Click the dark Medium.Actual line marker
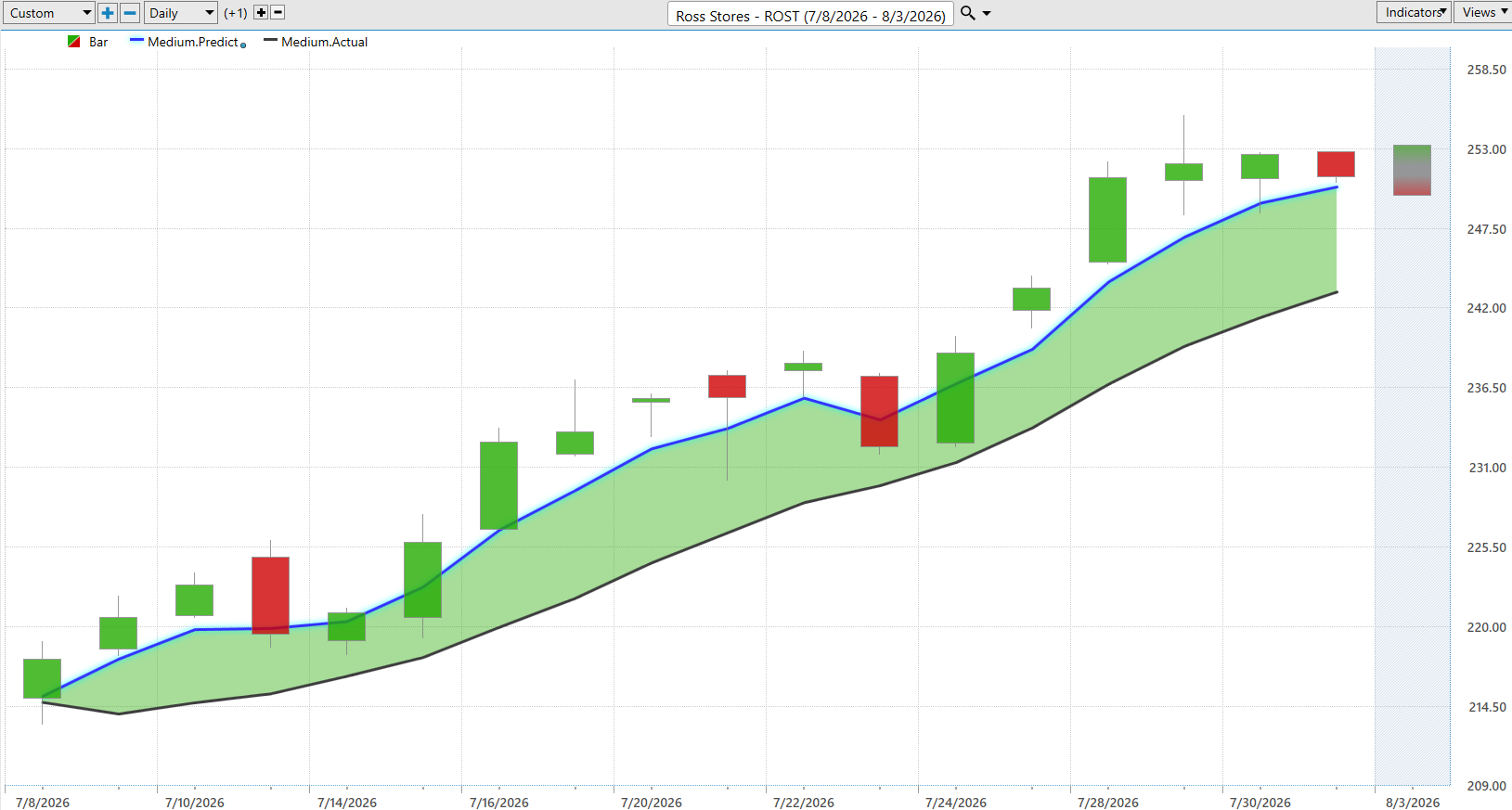 270,41
